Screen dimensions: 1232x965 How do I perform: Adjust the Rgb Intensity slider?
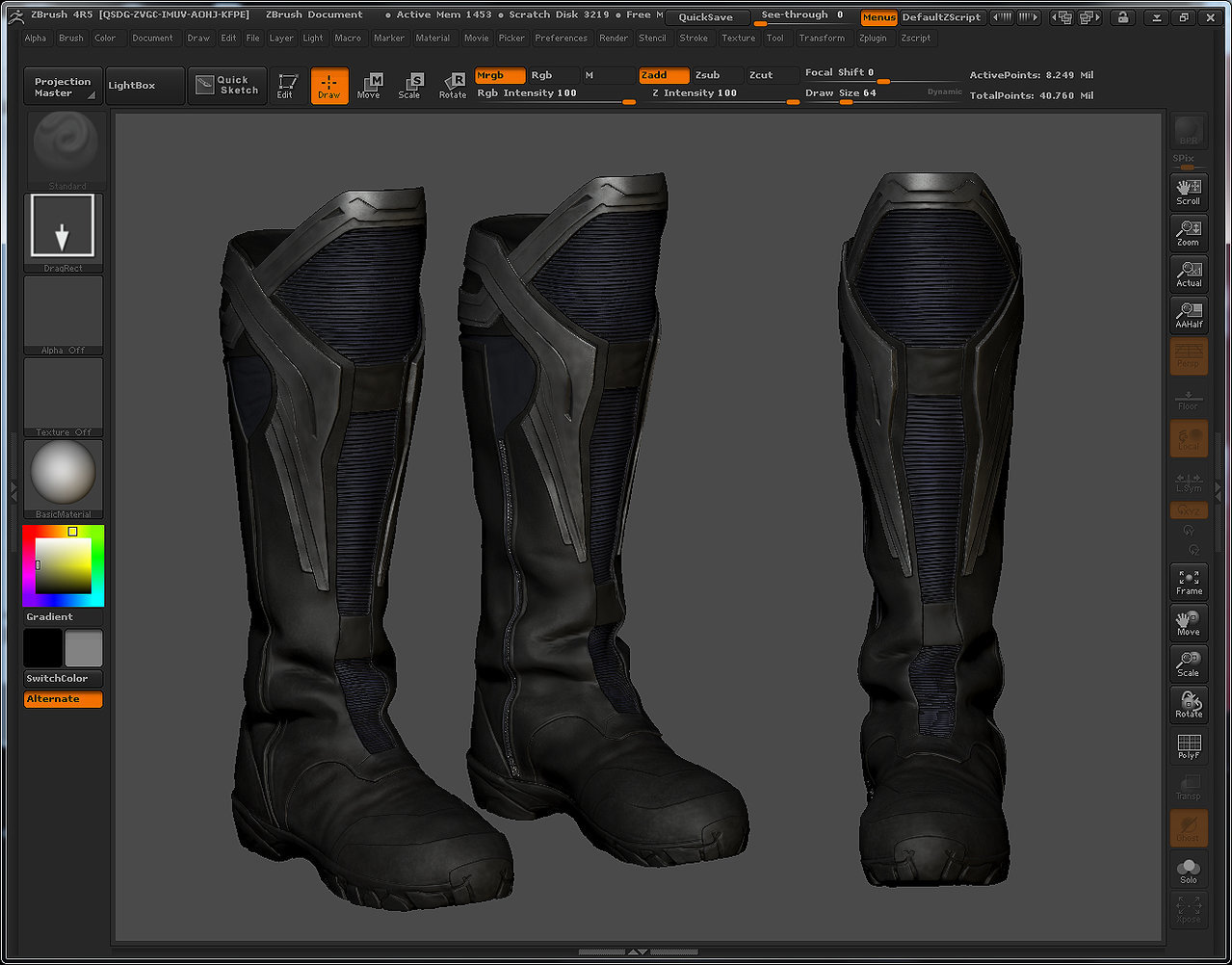[x=556, y=94]
